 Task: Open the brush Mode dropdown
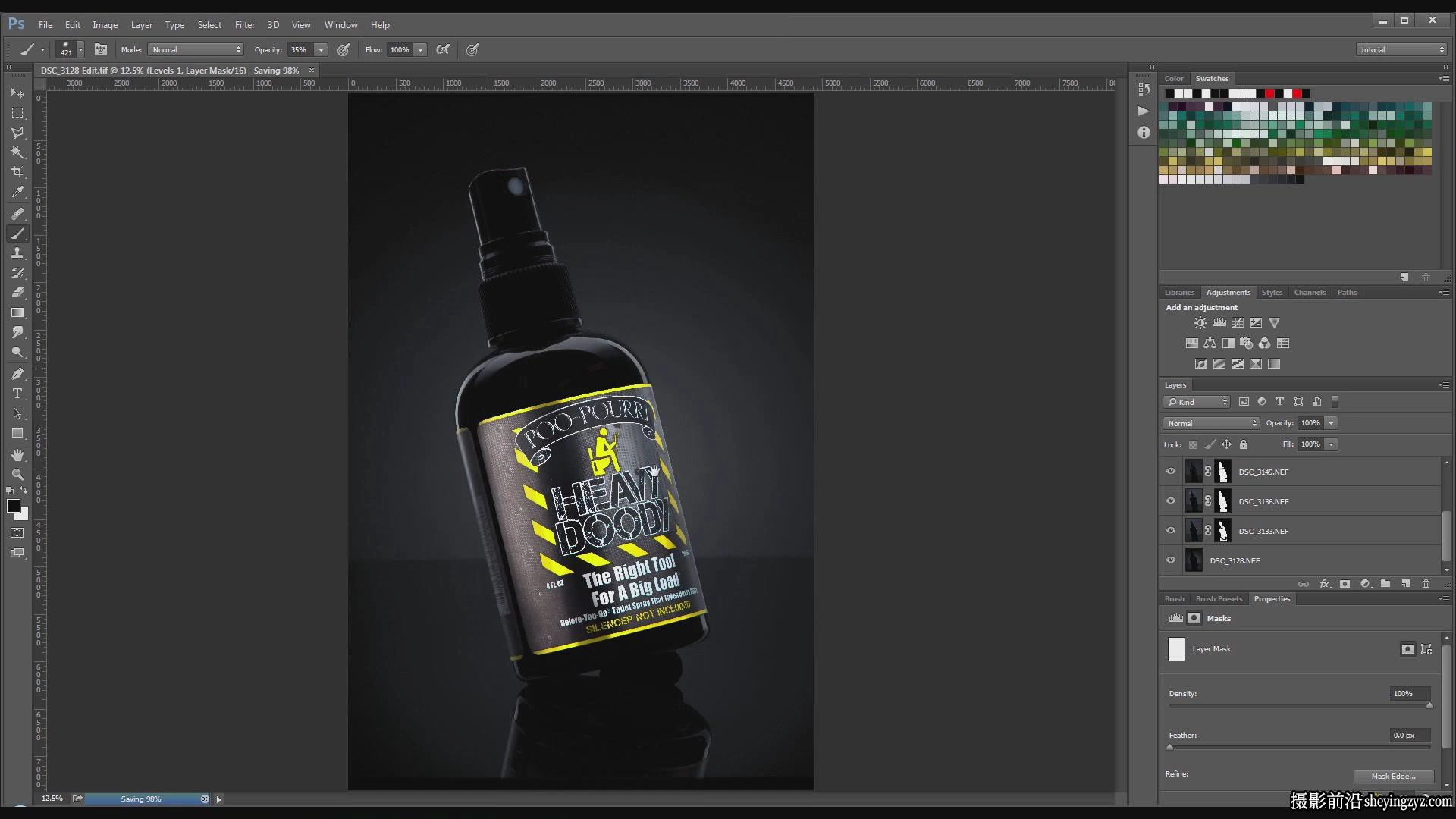pos(196,49)
